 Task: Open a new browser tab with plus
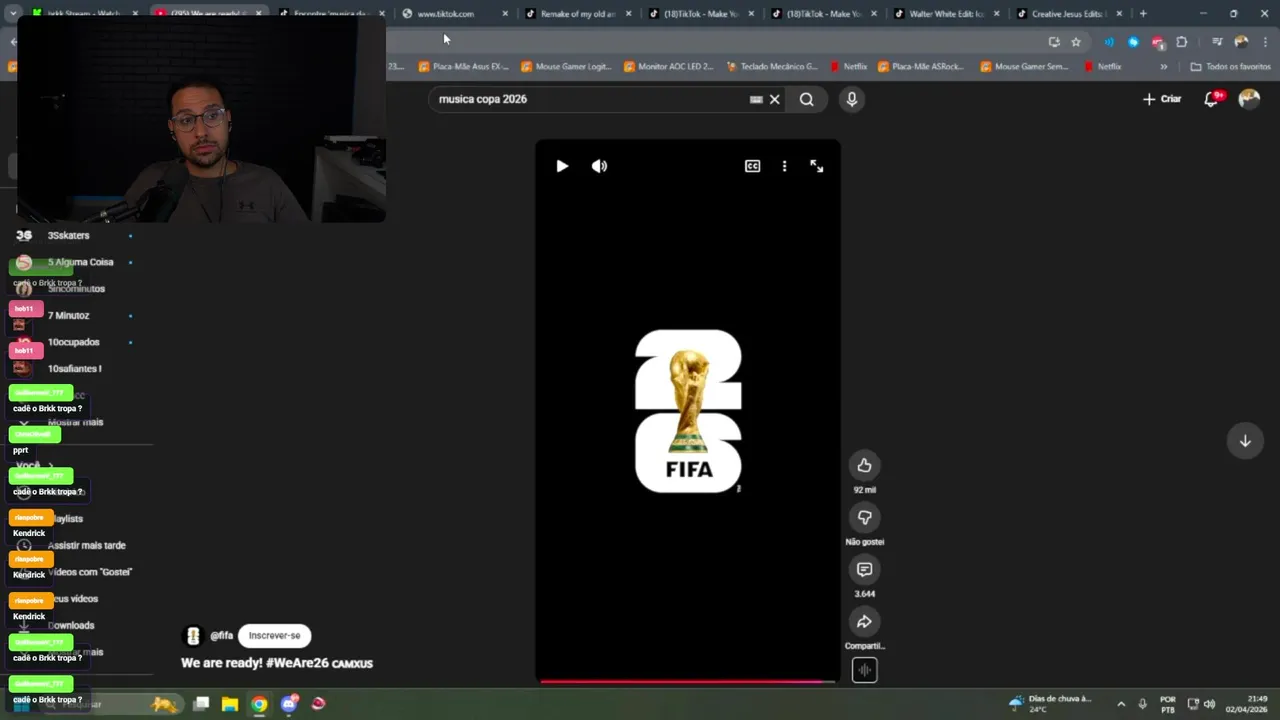pos(1143,14)
